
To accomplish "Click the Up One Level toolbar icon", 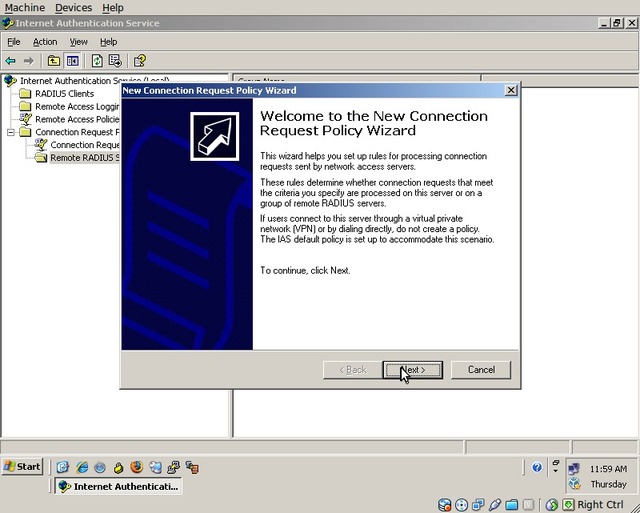I will click(x=54, y=61).
